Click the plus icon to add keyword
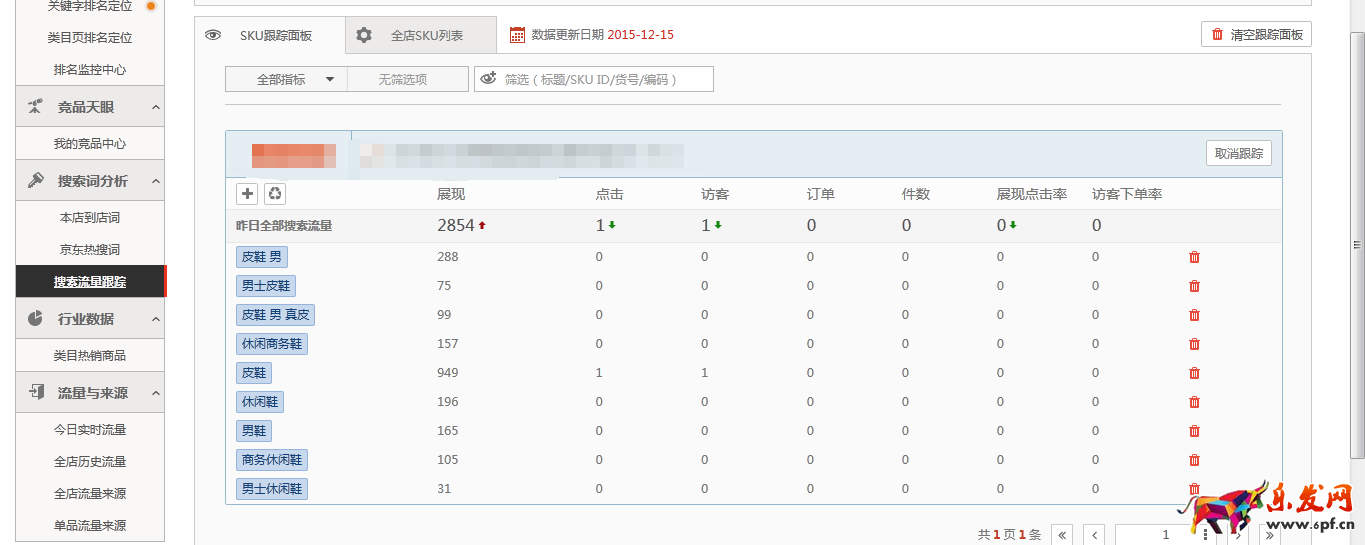The width and height of the screenshot is (1365, 545). tap(248, 193)
